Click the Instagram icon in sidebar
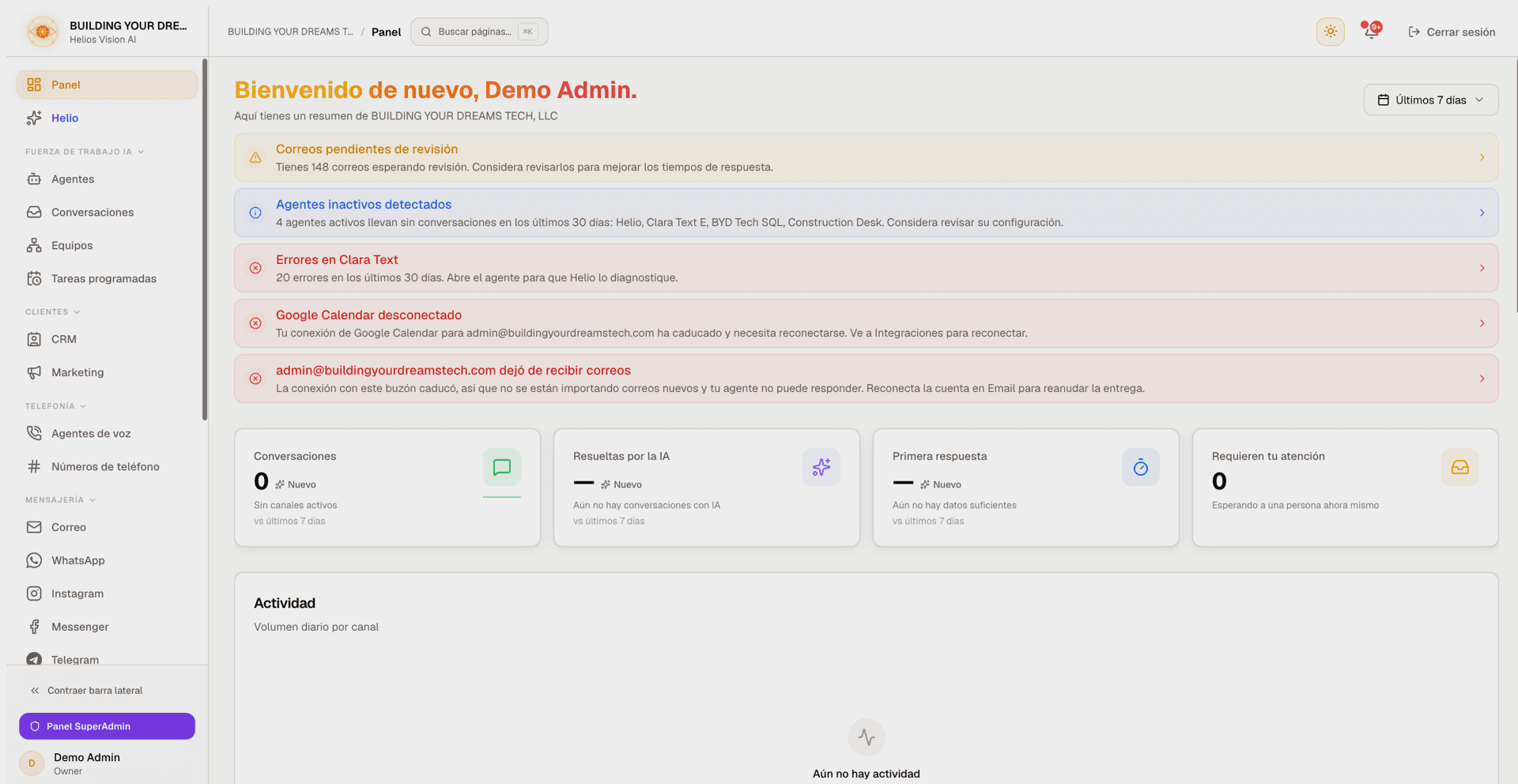 pos(34,594)
